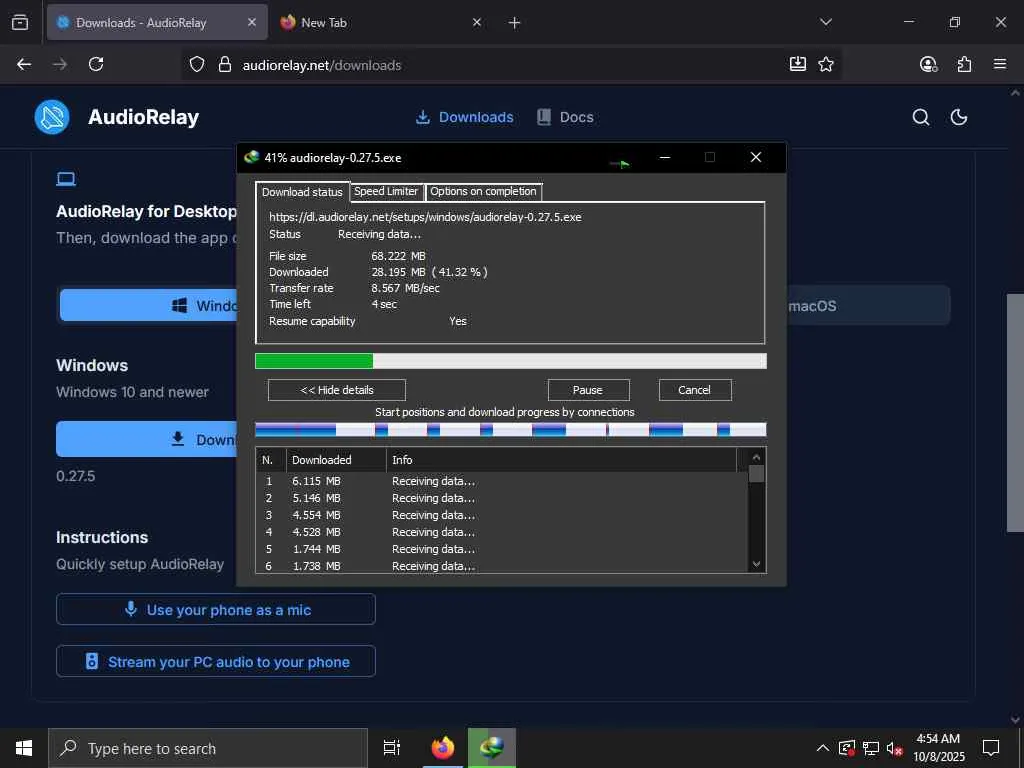Show hidden system tray icons
Image resolution: width=1024 pixels, height=768 pixels.
[x=823, y=748]
